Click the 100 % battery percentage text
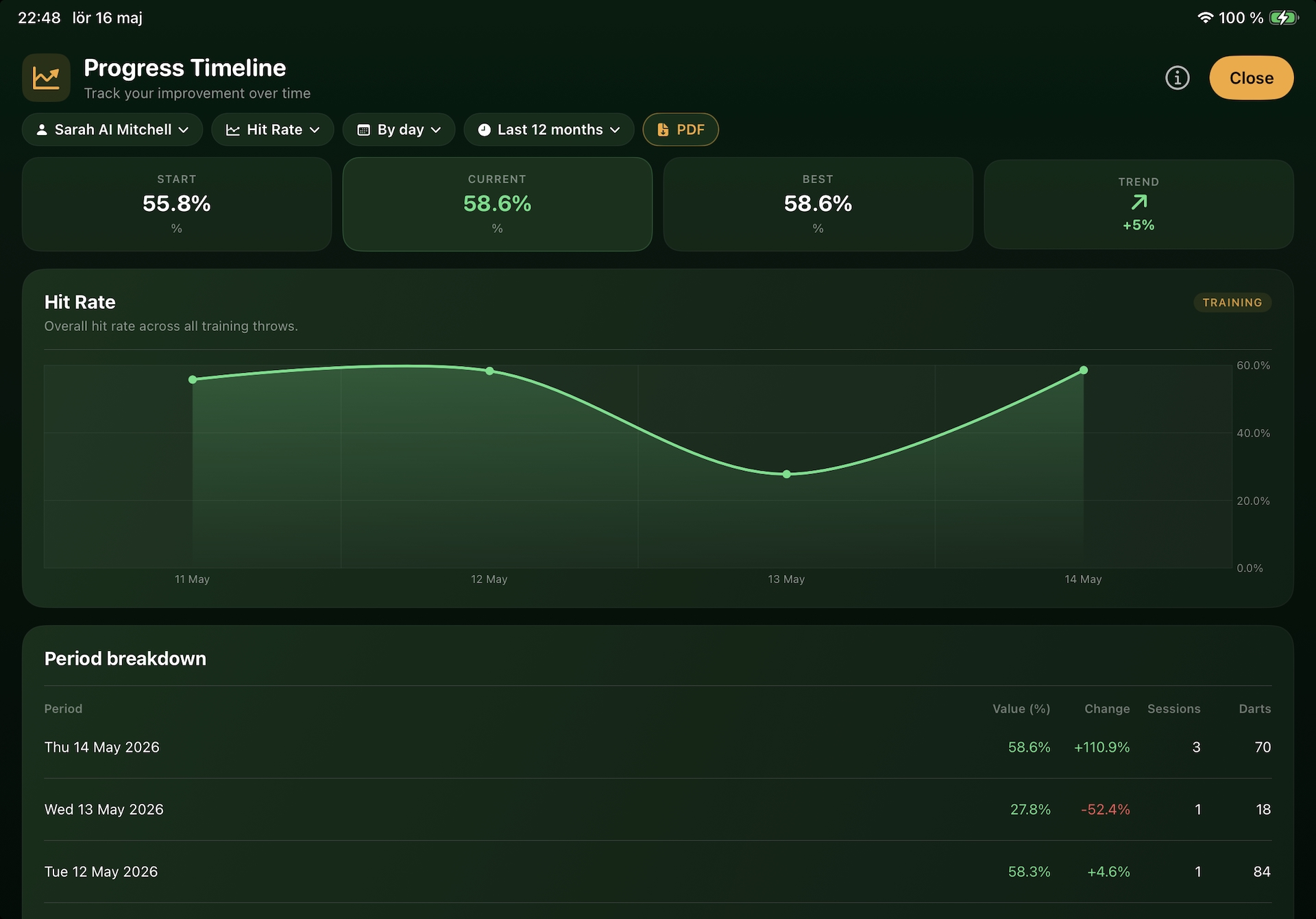Screen dimensions: 1316x919 click(1241, 18)
